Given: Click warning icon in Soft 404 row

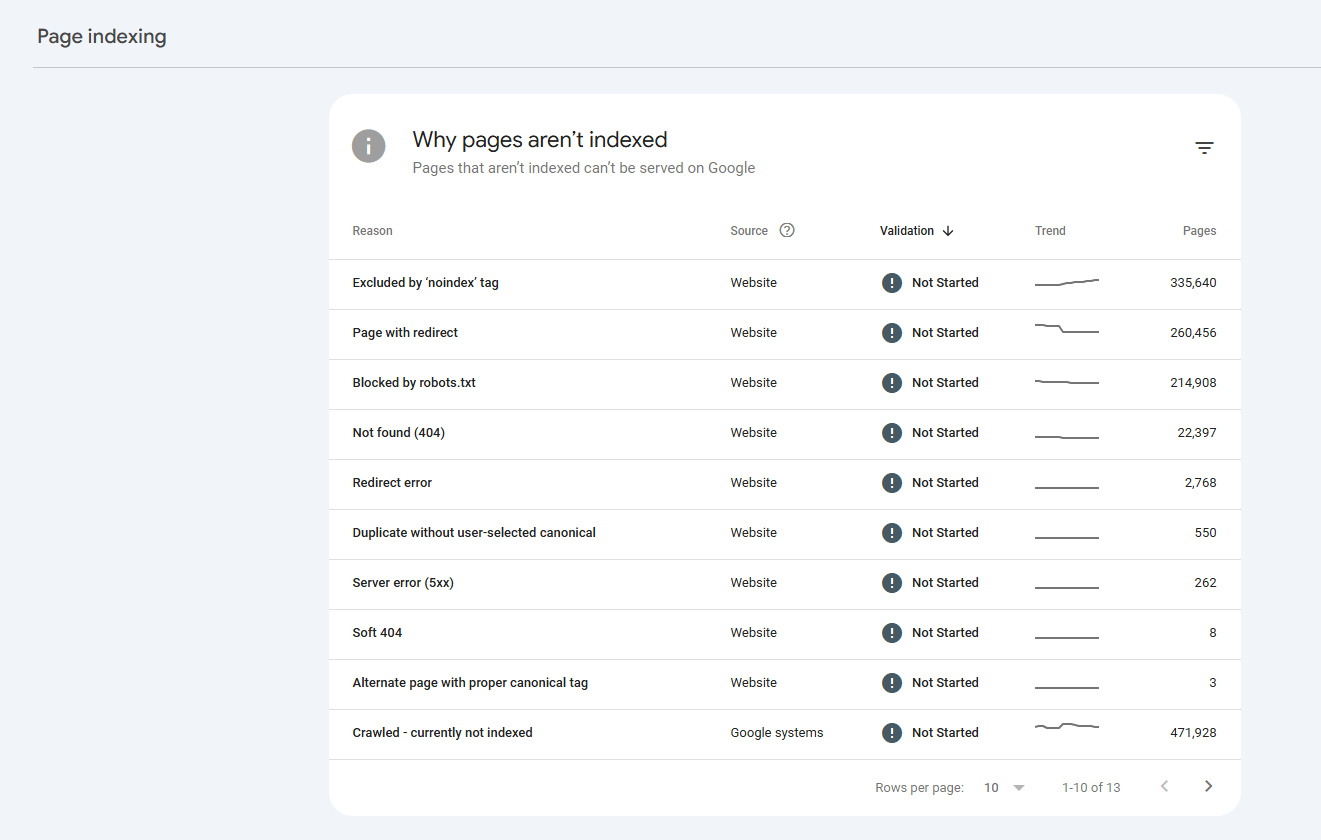Looking at the screenshot, I should [892, 633].
